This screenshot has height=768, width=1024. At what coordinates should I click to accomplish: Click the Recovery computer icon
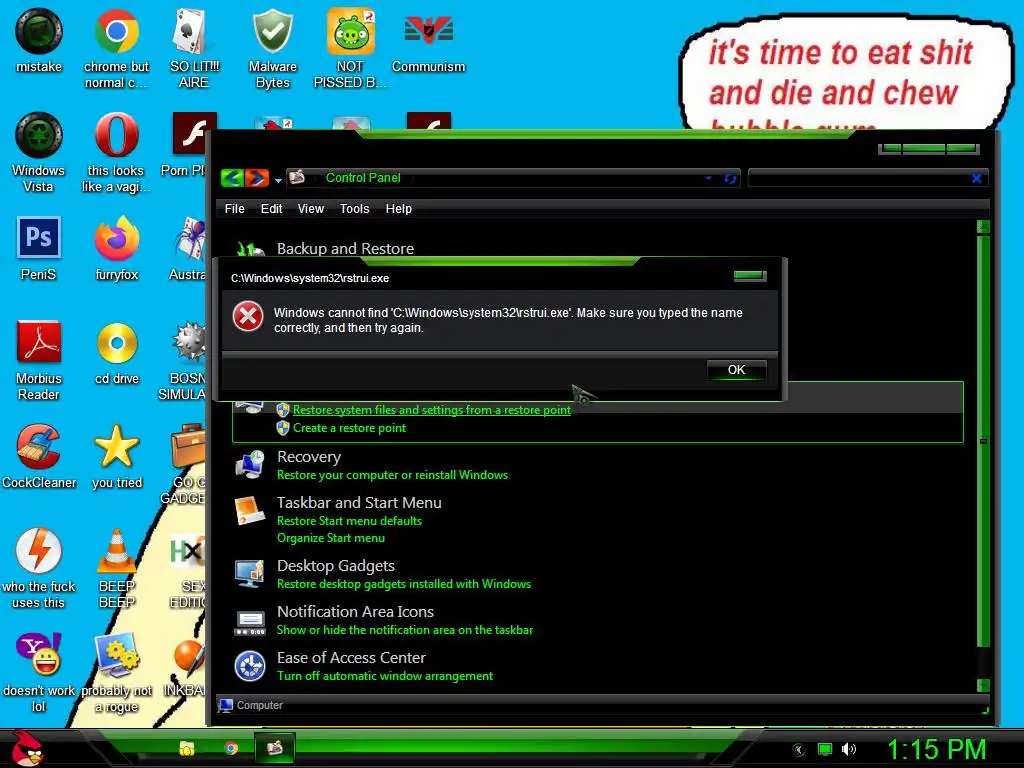point(250,464)
